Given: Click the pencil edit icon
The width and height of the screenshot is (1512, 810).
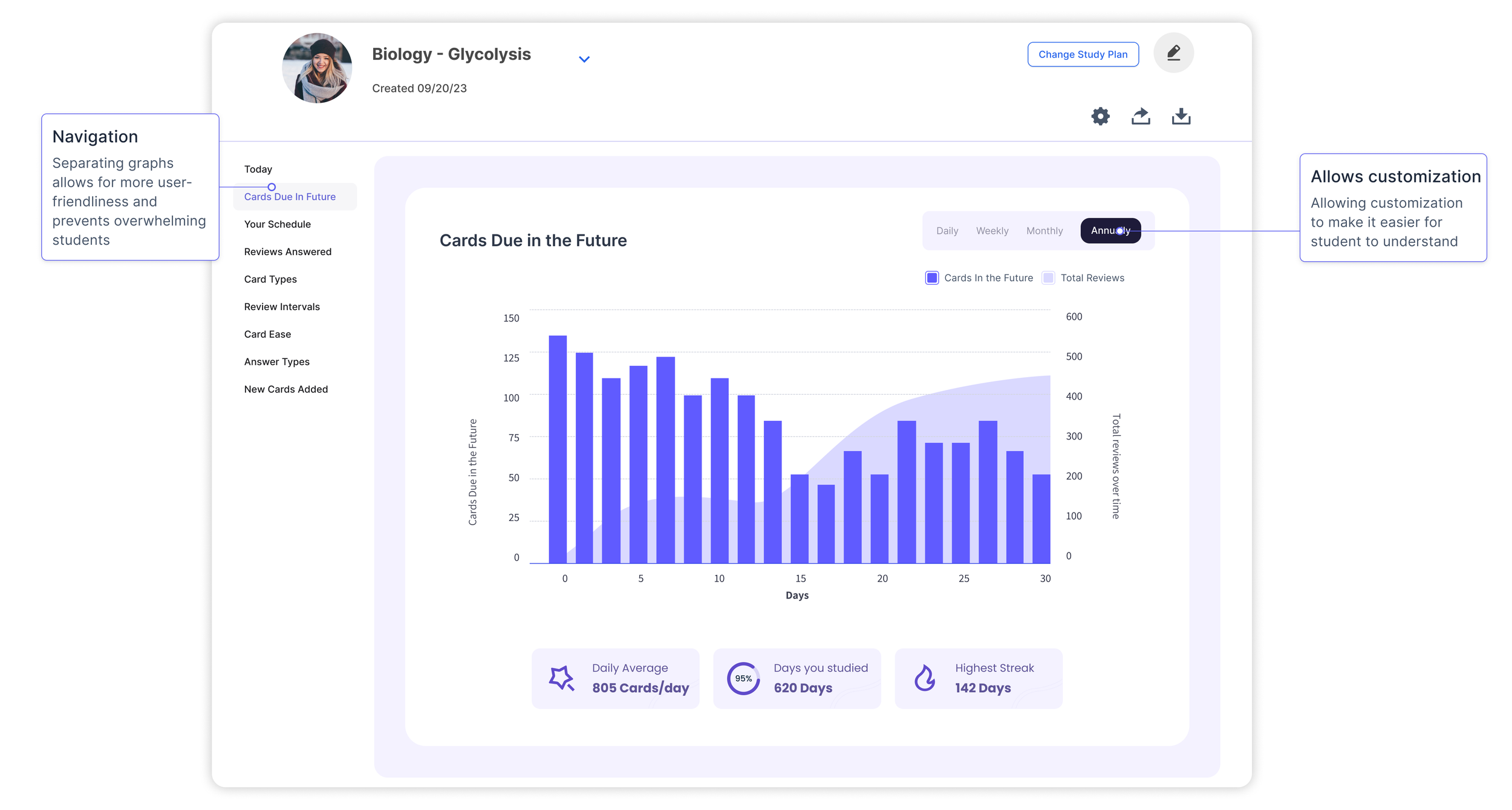Looking at the screenshot, I should pos(1173,53).
